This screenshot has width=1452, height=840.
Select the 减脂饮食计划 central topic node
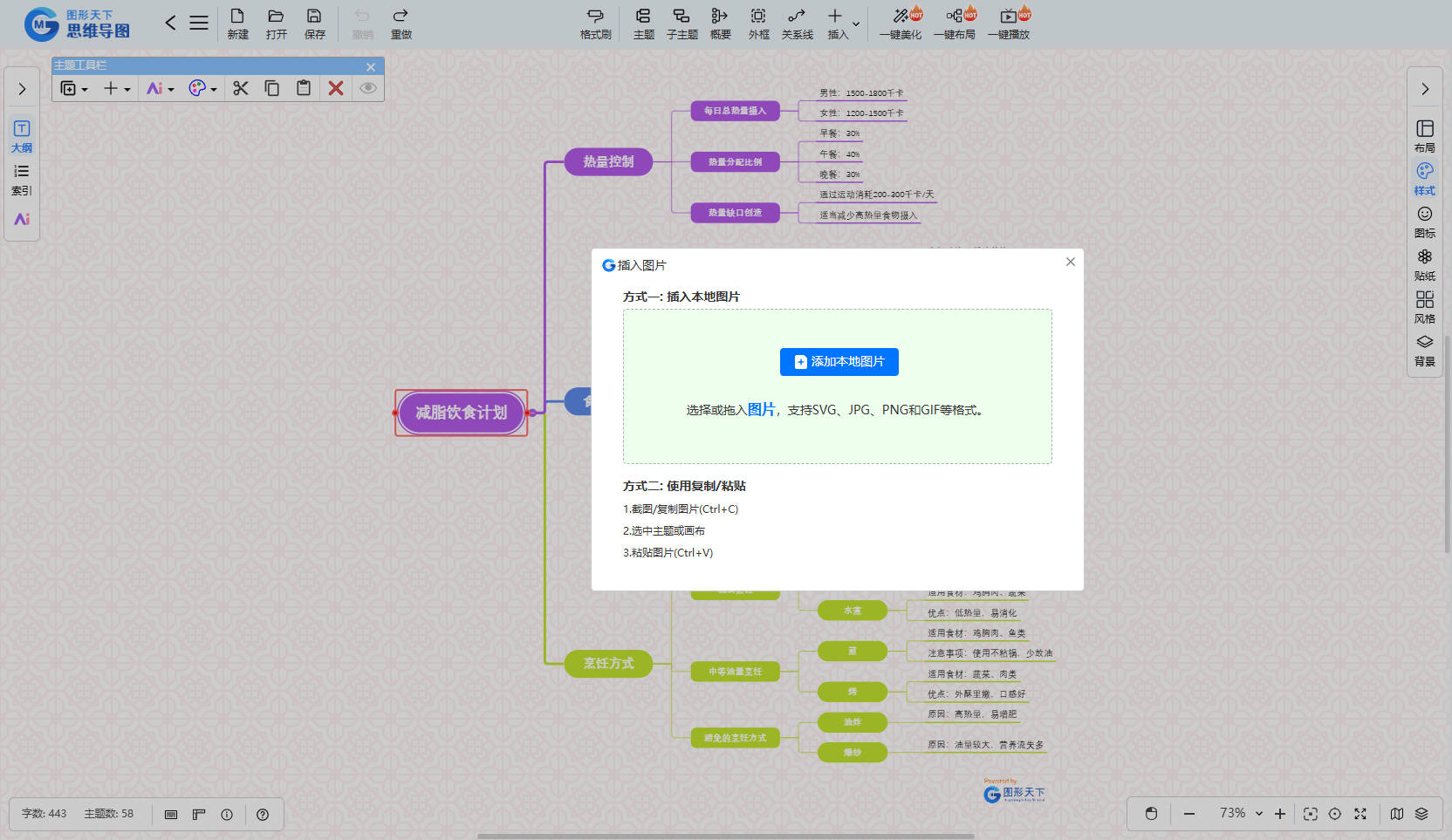coord(461,413)
